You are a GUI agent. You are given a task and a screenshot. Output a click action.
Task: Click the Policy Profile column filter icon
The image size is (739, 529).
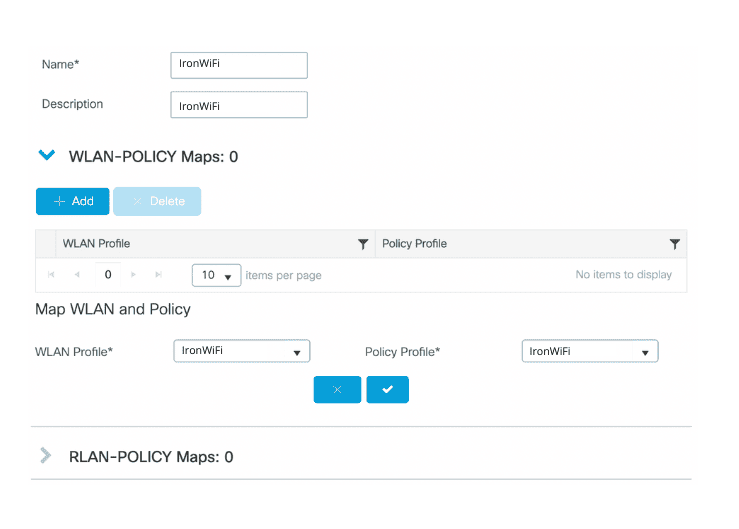coord(675,244)
